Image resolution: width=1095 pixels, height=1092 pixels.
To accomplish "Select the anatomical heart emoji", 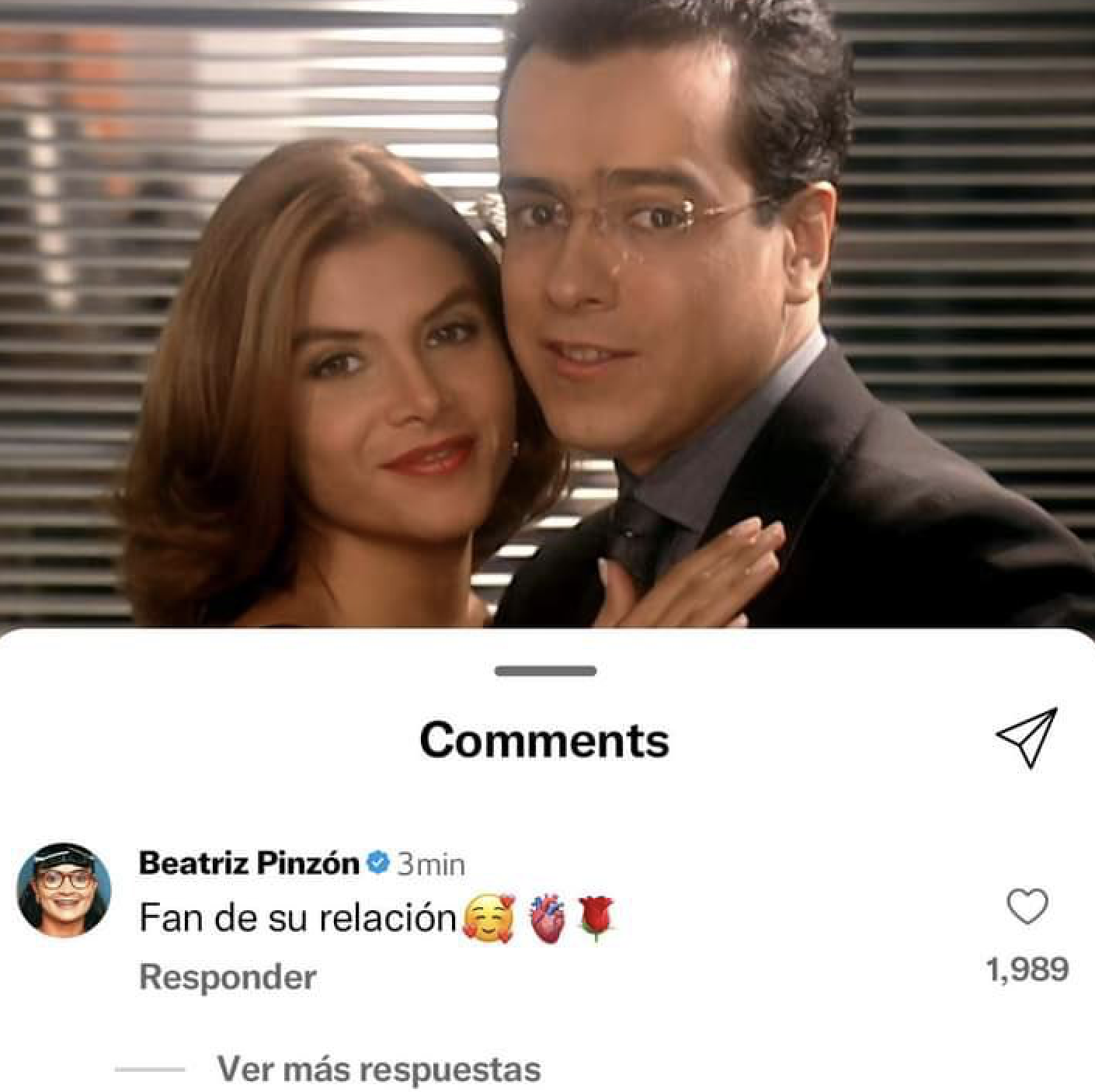I will tap(547, 919).
